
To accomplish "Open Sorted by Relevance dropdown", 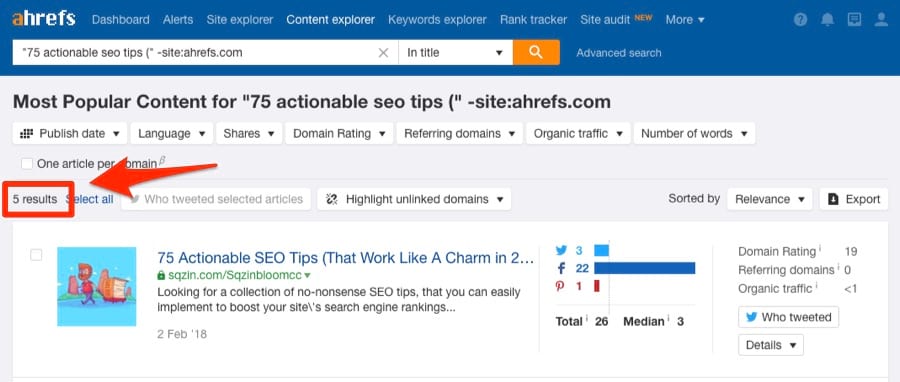I will click(770, 199).
